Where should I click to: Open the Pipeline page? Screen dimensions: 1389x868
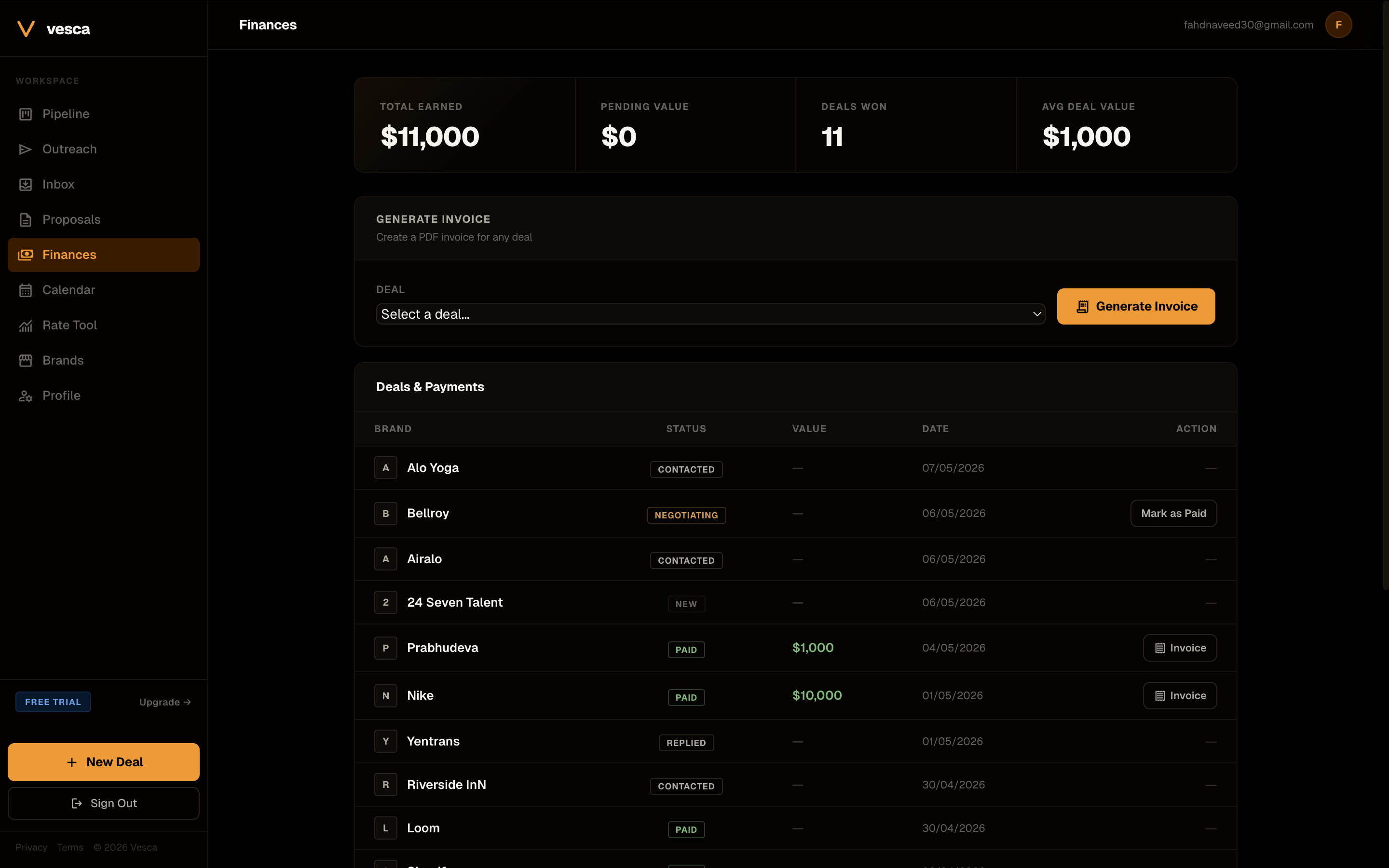103,114
